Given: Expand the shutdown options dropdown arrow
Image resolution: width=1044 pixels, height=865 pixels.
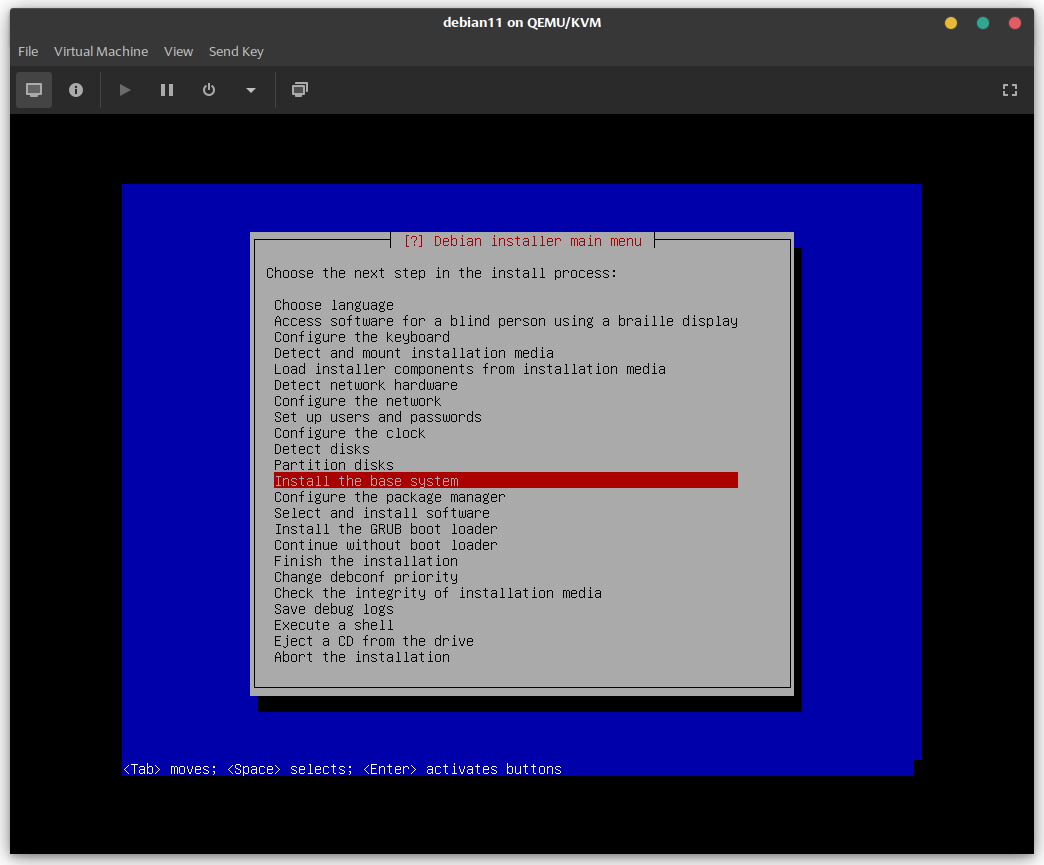Looking at the screenshot, I should click(x=251, y=90).
